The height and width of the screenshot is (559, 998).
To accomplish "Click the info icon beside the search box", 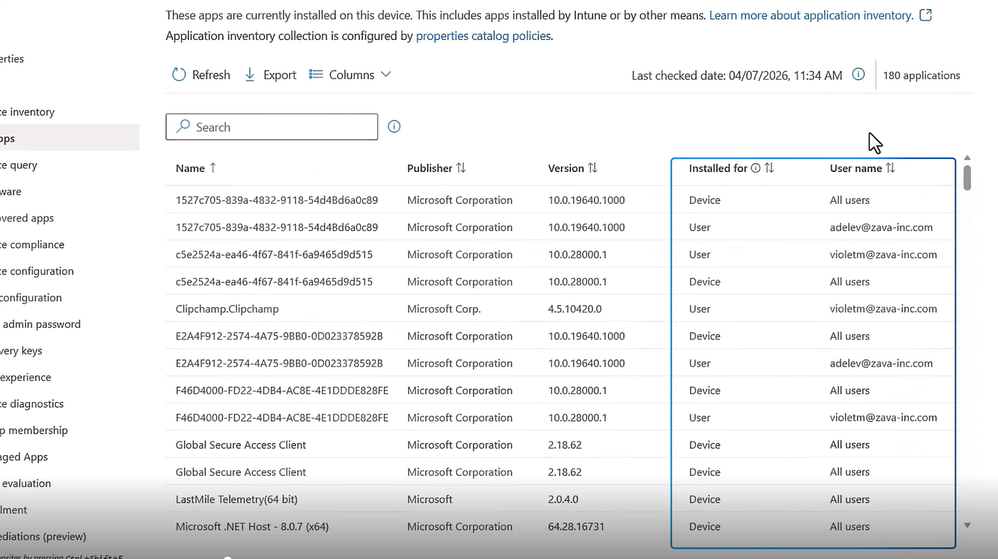I will [394, 127].
